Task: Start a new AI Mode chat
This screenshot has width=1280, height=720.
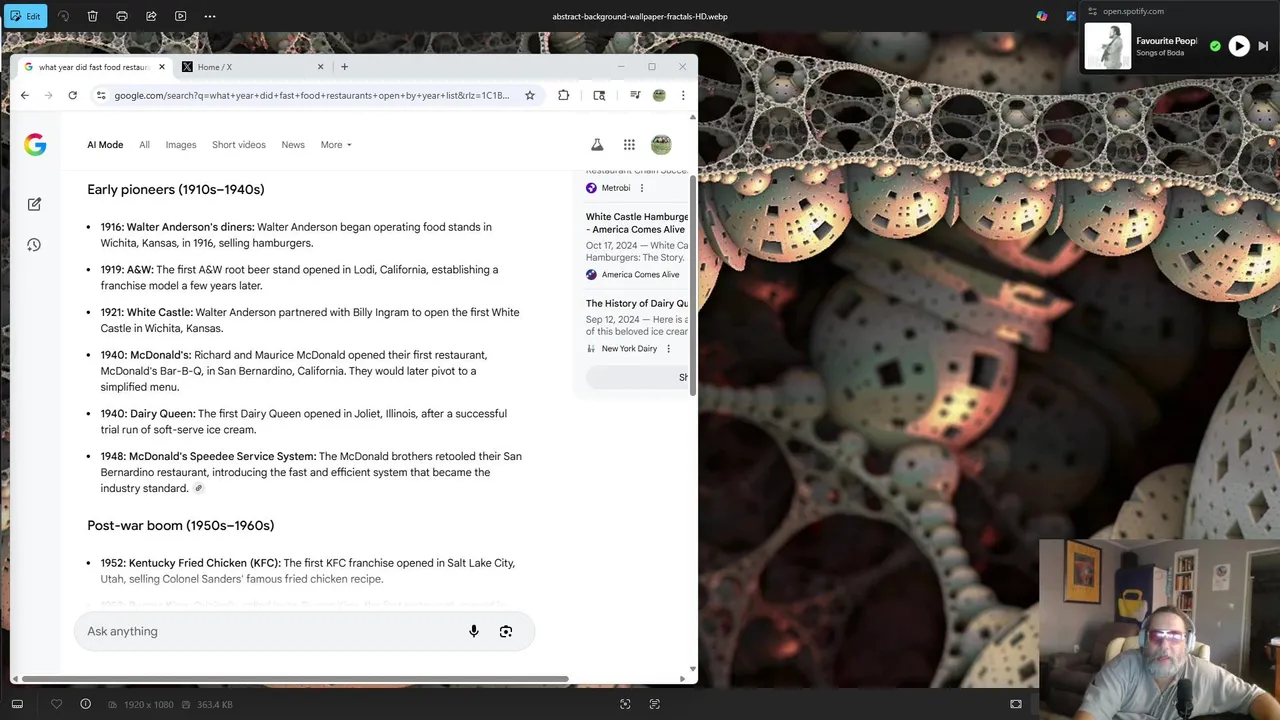Action: point(34,204)
